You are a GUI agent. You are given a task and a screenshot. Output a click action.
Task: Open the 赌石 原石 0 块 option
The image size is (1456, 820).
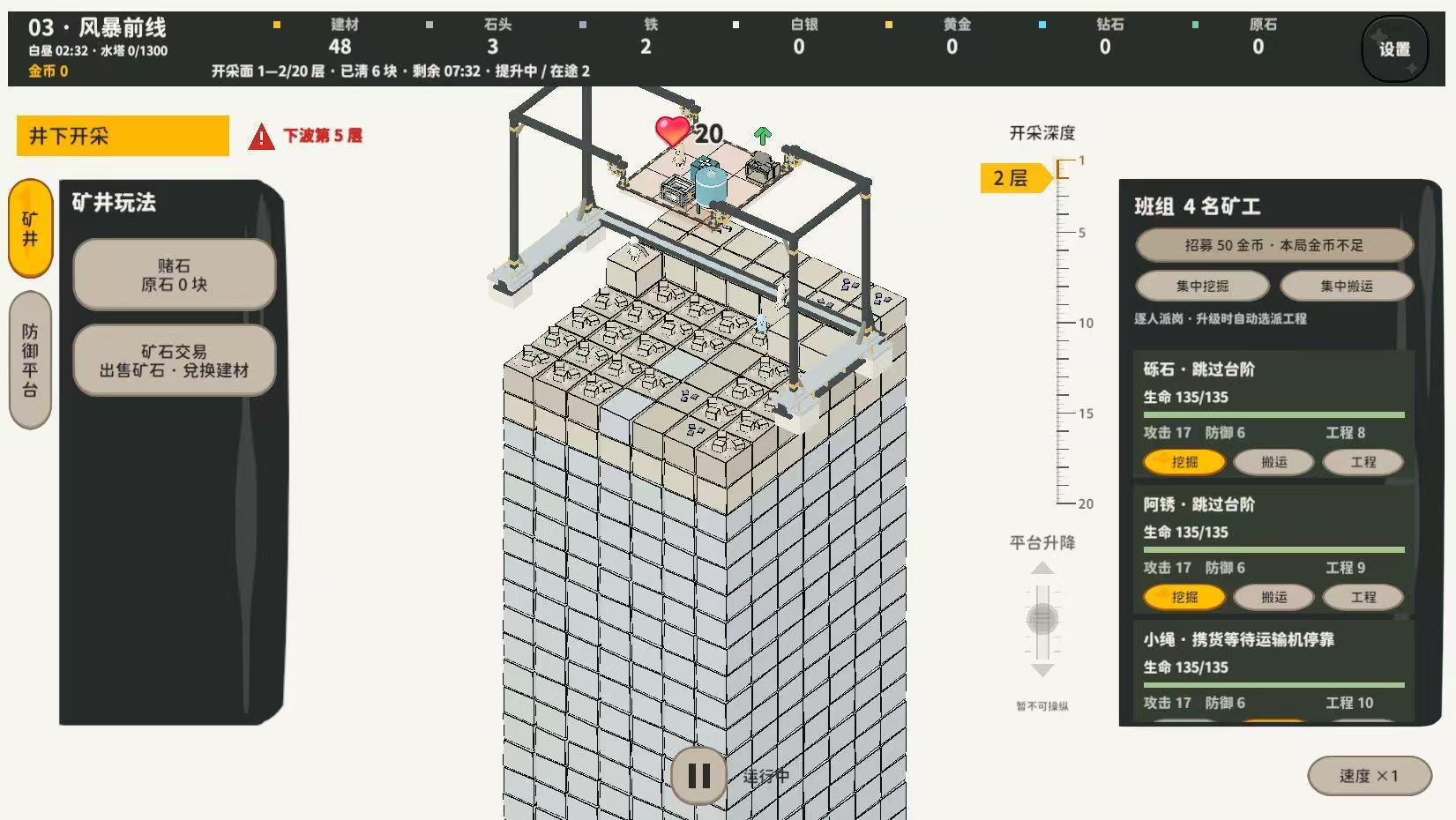point(174,275)
